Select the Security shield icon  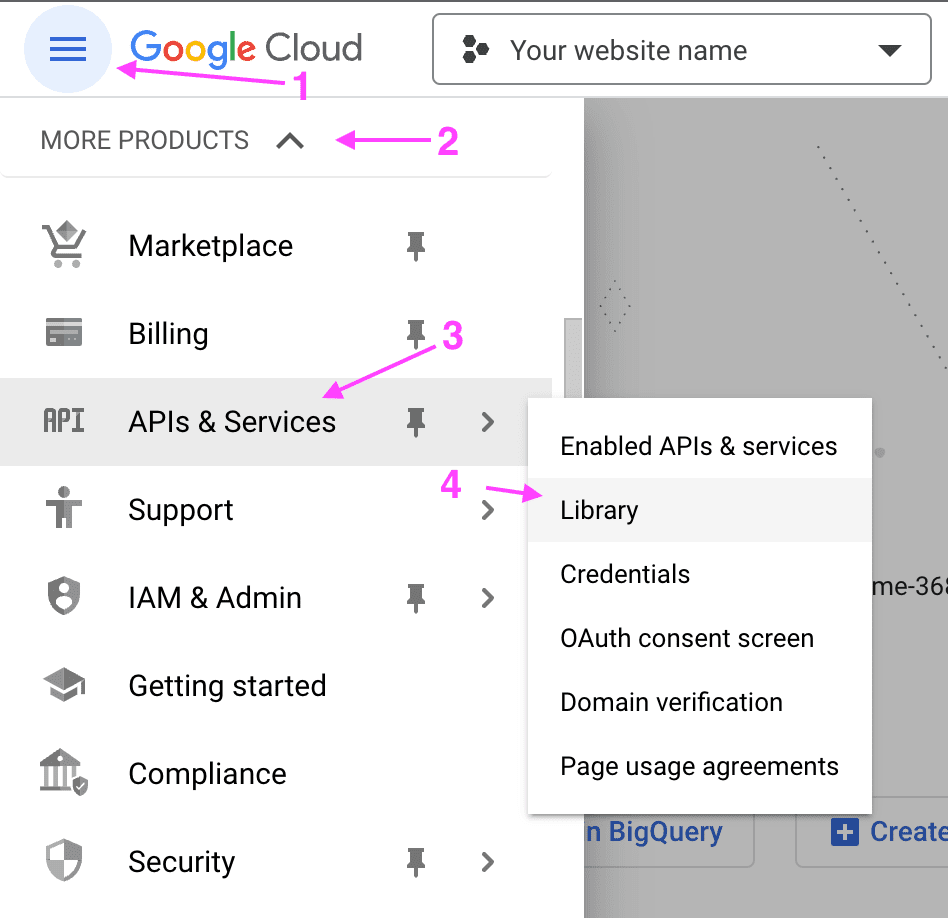point(64,861)
